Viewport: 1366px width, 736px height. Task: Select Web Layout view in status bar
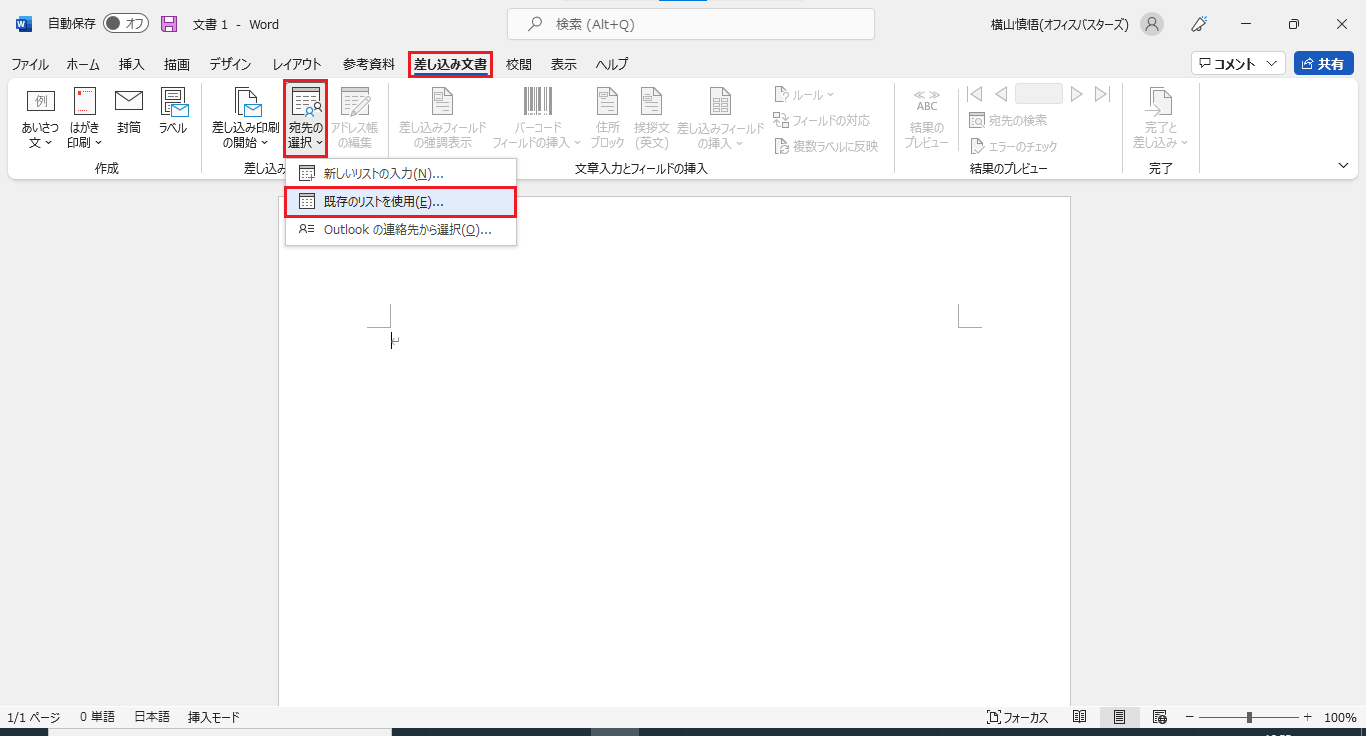(x=1160, y=717)
